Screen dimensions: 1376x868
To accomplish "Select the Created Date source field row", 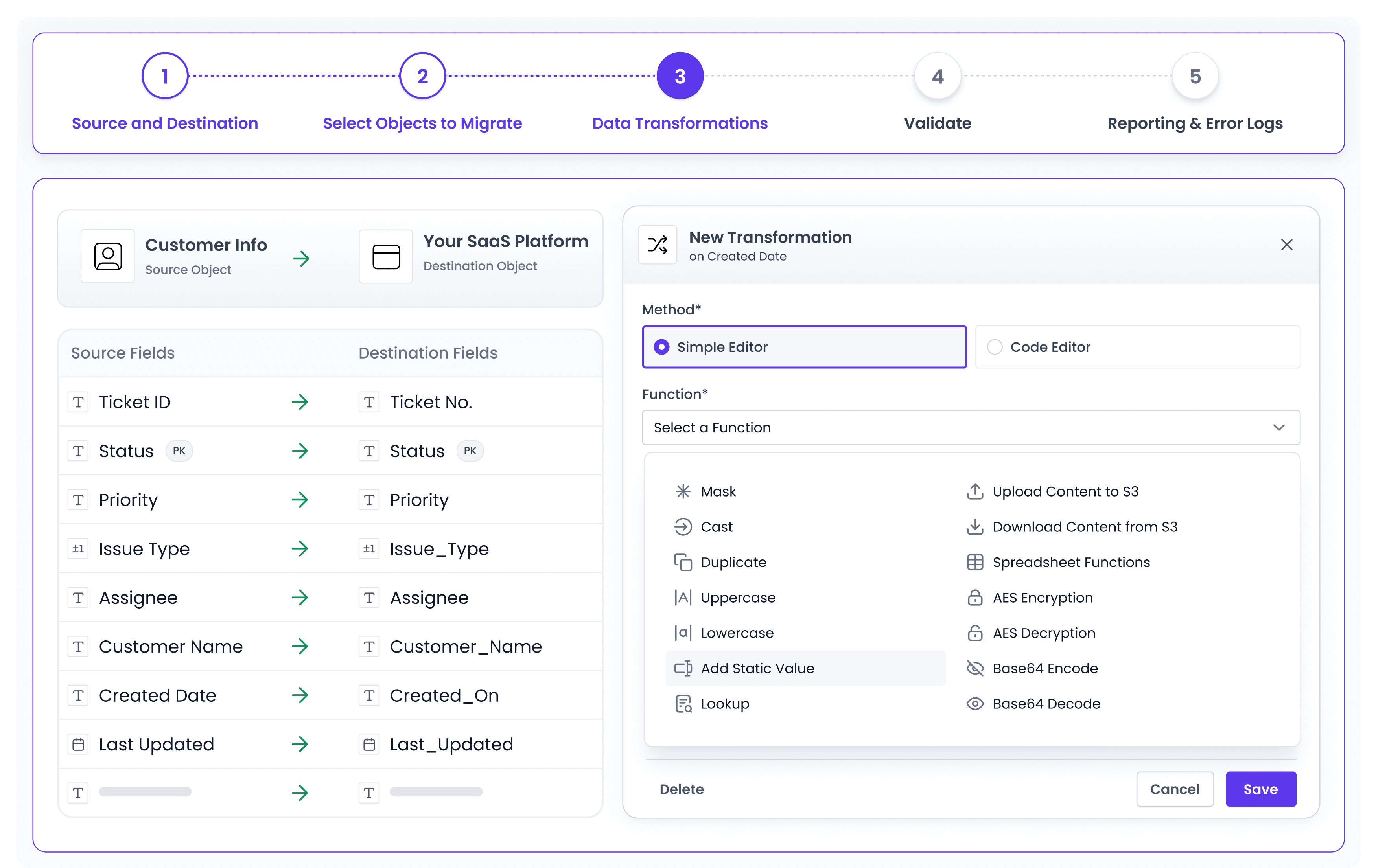I will coord(158,695).
